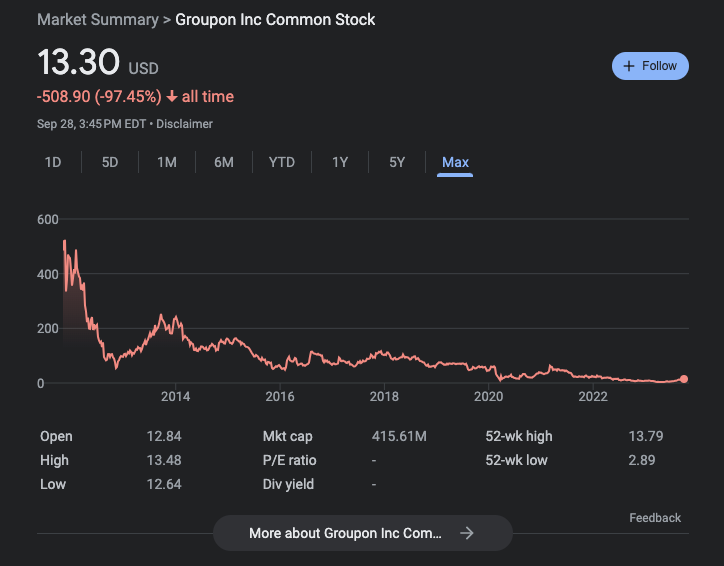Click the 400 y-axis label
The image size is (724, 566).
(48, 274)
